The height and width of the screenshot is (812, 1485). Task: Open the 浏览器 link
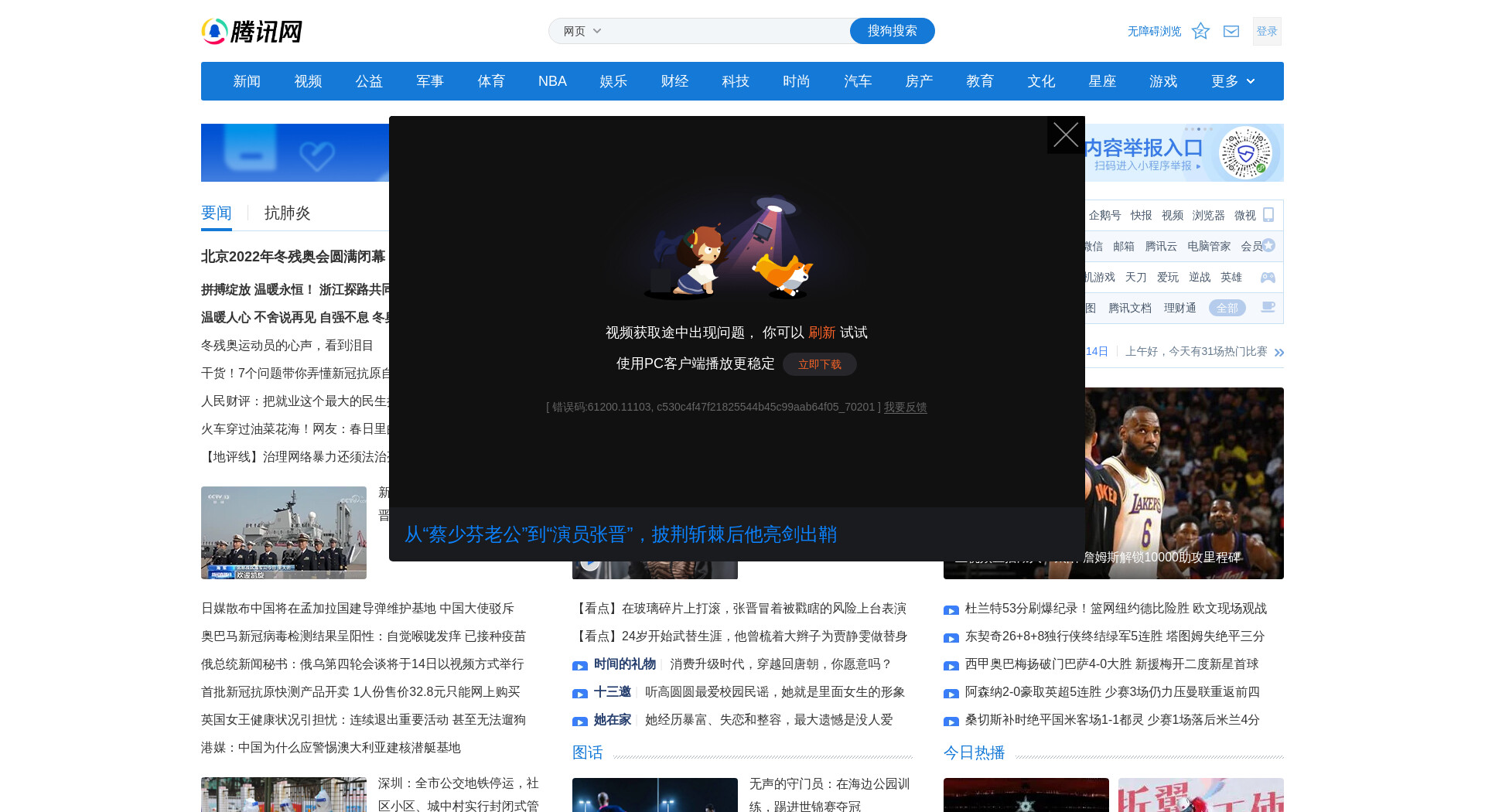1208,215
